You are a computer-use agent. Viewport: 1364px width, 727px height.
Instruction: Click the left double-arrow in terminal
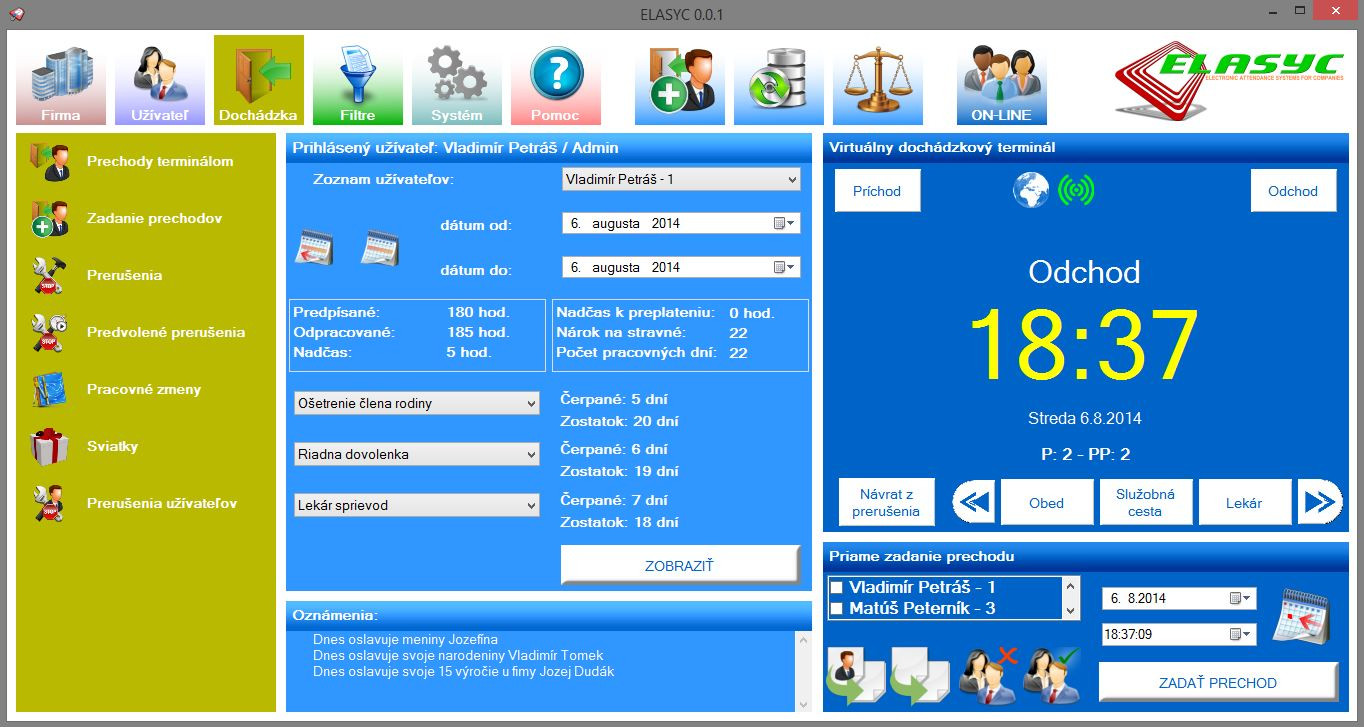click(974, 502)
